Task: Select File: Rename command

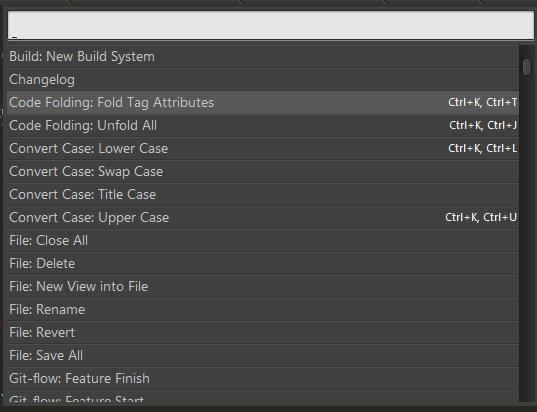Action: [263, 309]
